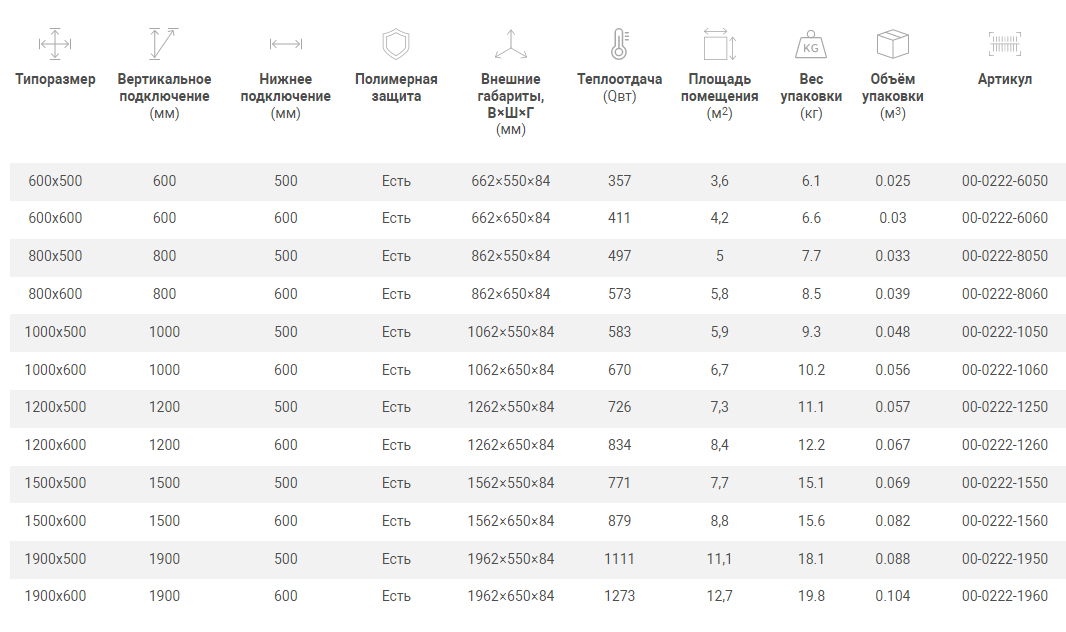Click heat output value 1273
This screenshot has height=632, width=1066.
(619, 596)
